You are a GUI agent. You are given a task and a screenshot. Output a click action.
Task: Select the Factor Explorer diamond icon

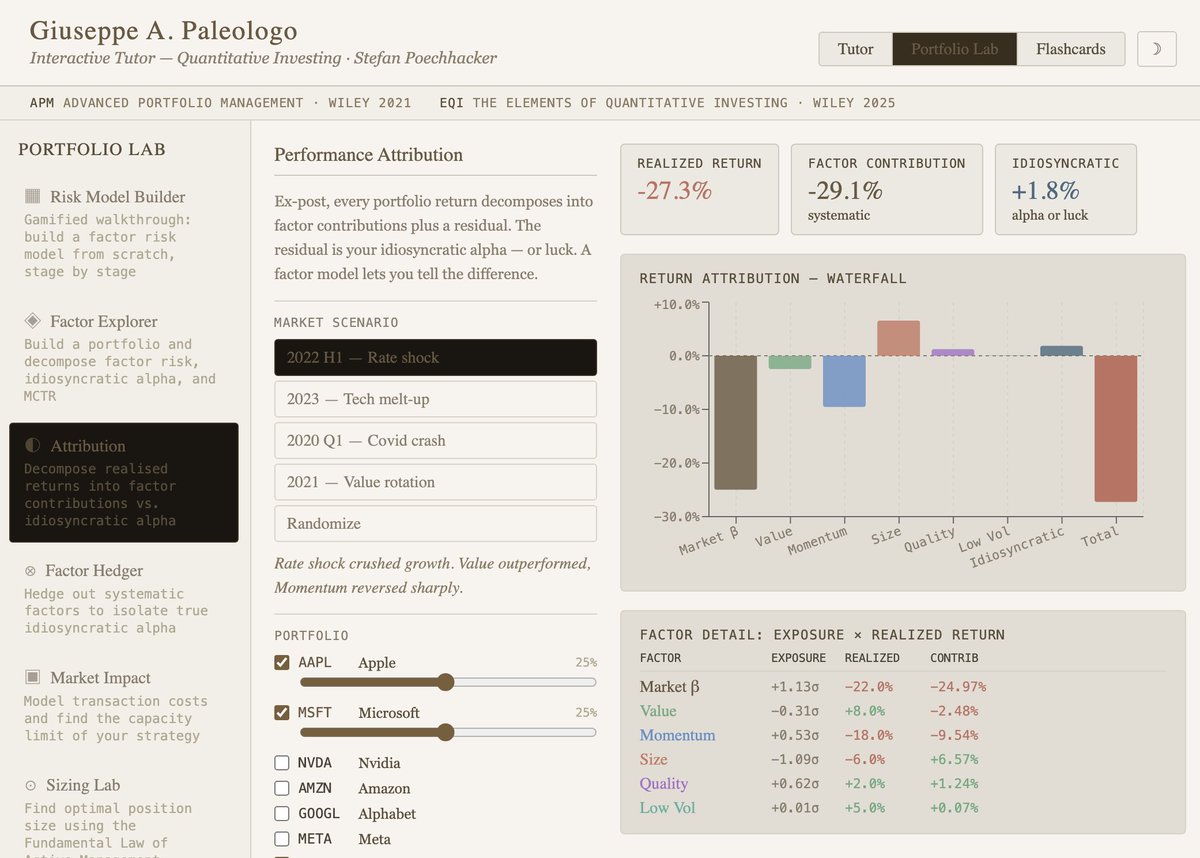(32, 321)
